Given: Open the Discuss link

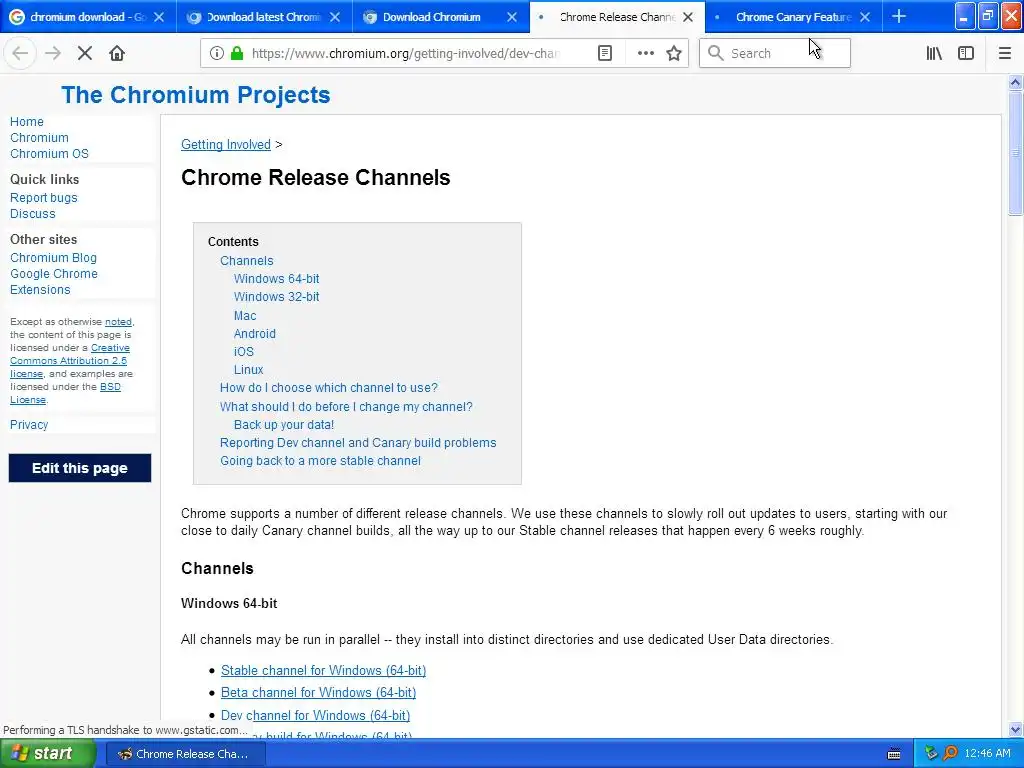Looking at the screenshot, I should (x=33, y=214).
